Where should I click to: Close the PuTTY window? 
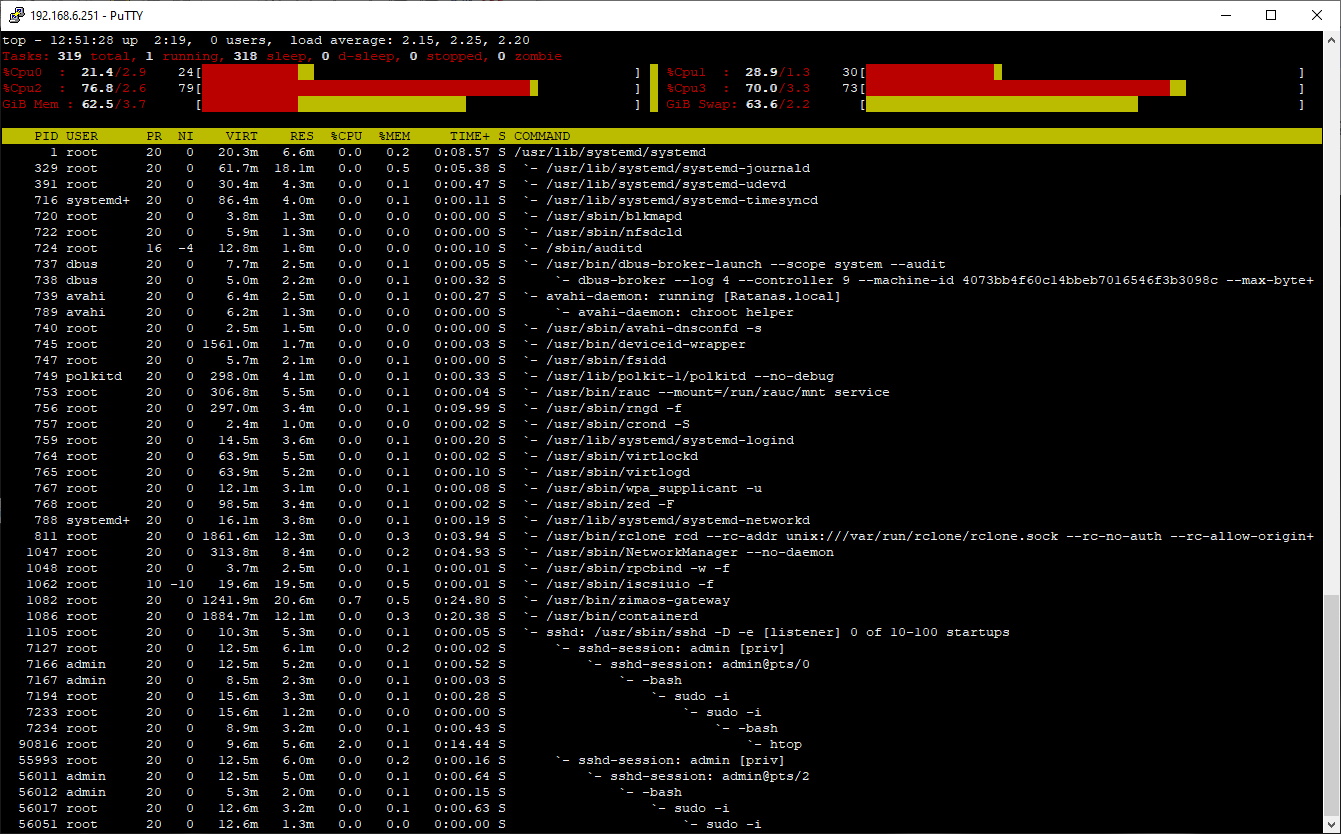coord(1317,15)
